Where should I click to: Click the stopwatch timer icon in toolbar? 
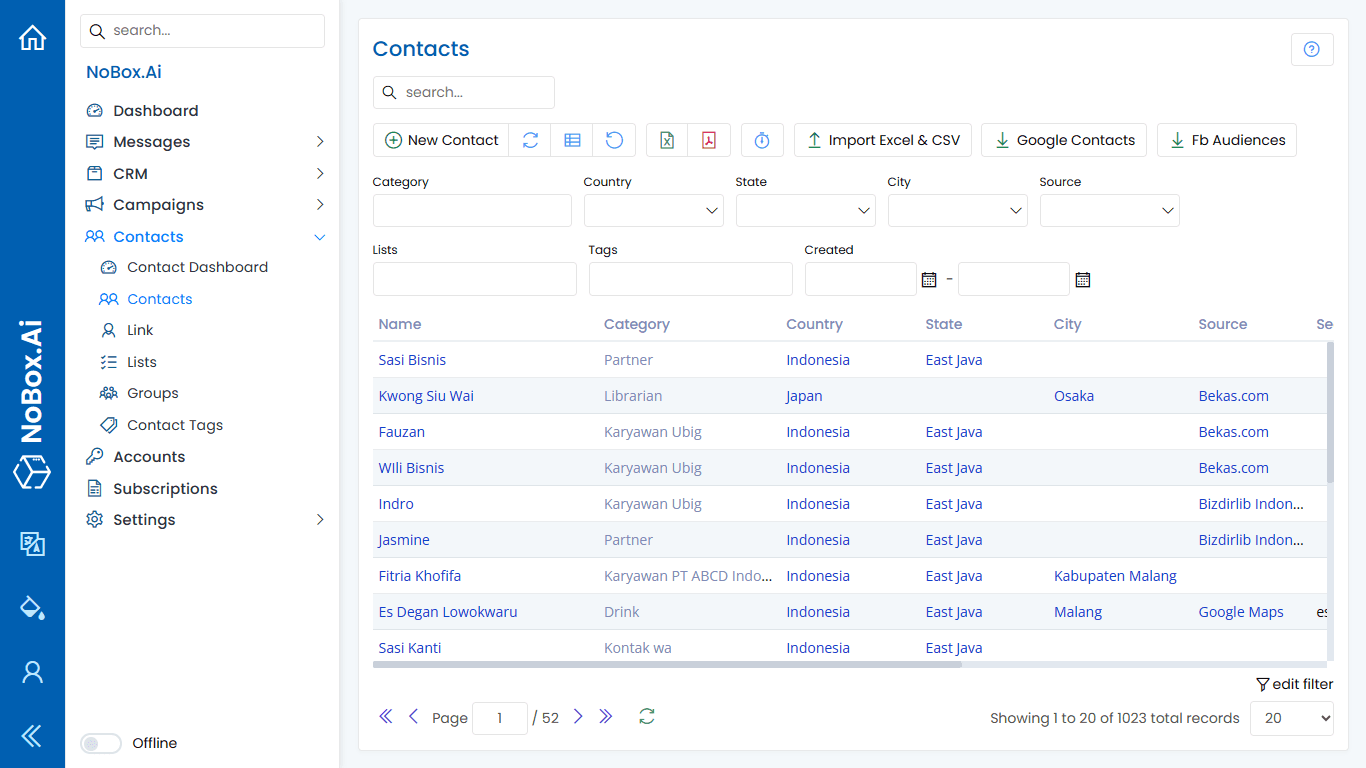pyautogui.click(x=762, y=140)
